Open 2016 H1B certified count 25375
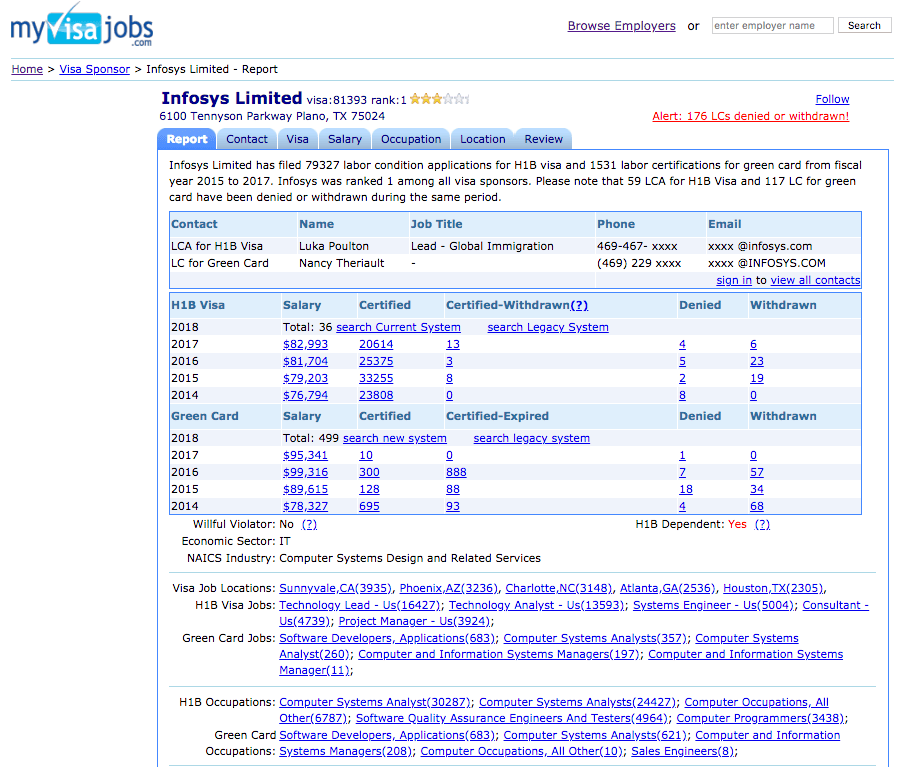This screenshot has height=767, width=921. click(x=376, y=361)
